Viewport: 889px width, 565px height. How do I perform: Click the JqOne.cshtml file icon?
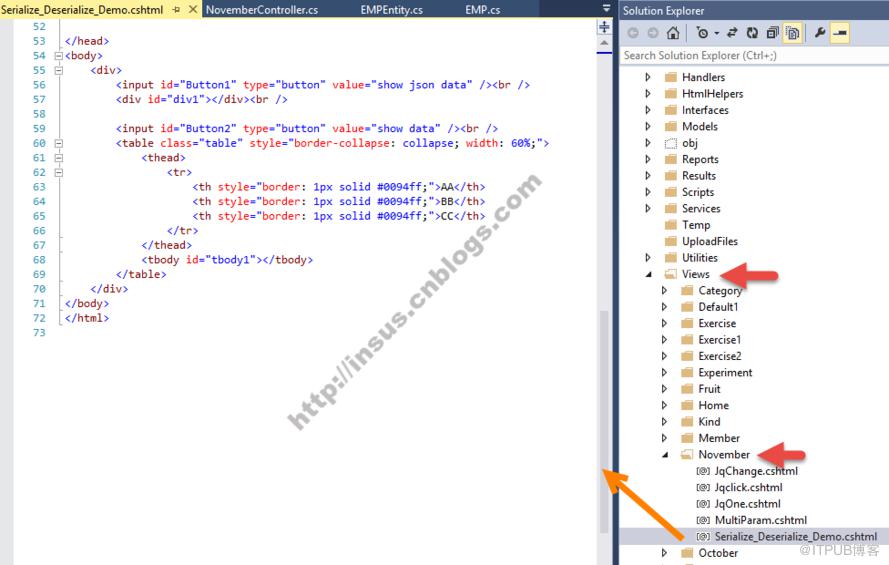pyautogui.click(x=703, y=504)
